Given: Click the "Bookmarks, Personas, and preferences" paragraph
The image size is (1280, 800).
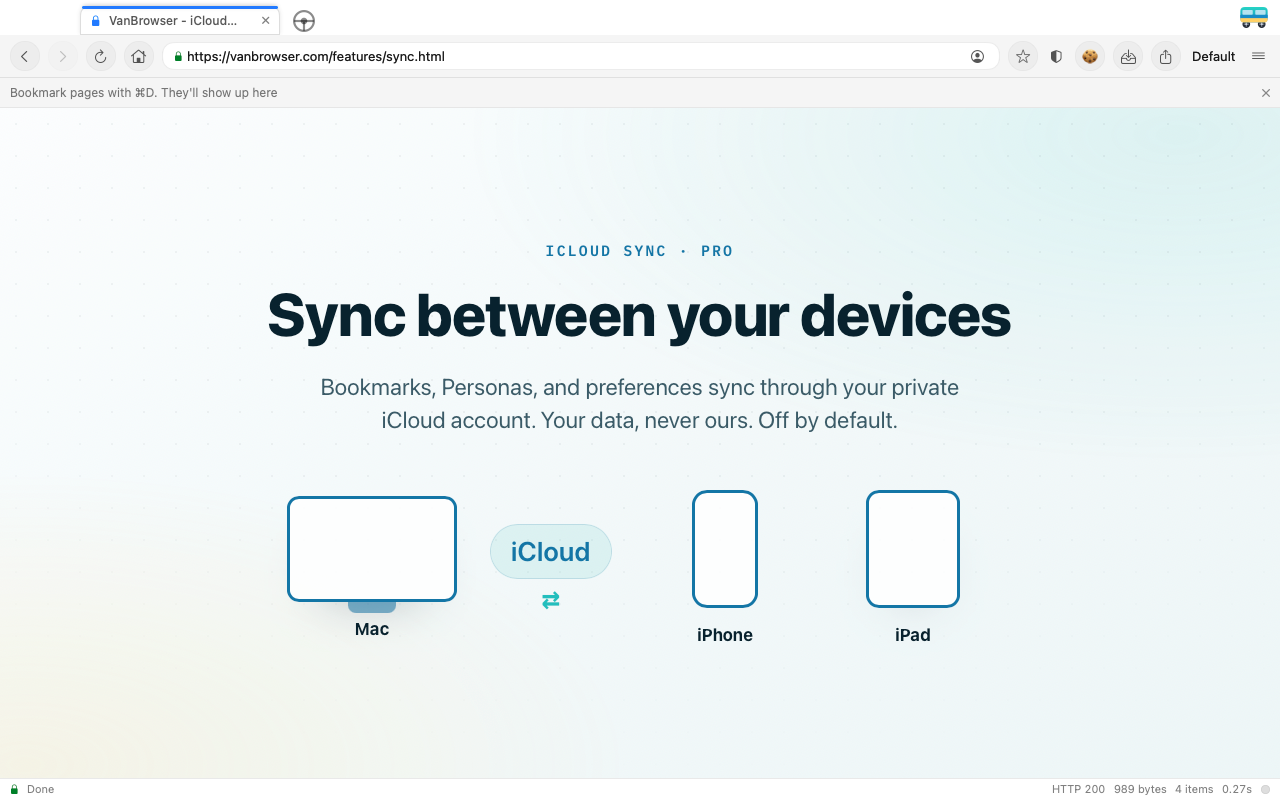Looking at the screenshot, I should pos(640,403).
